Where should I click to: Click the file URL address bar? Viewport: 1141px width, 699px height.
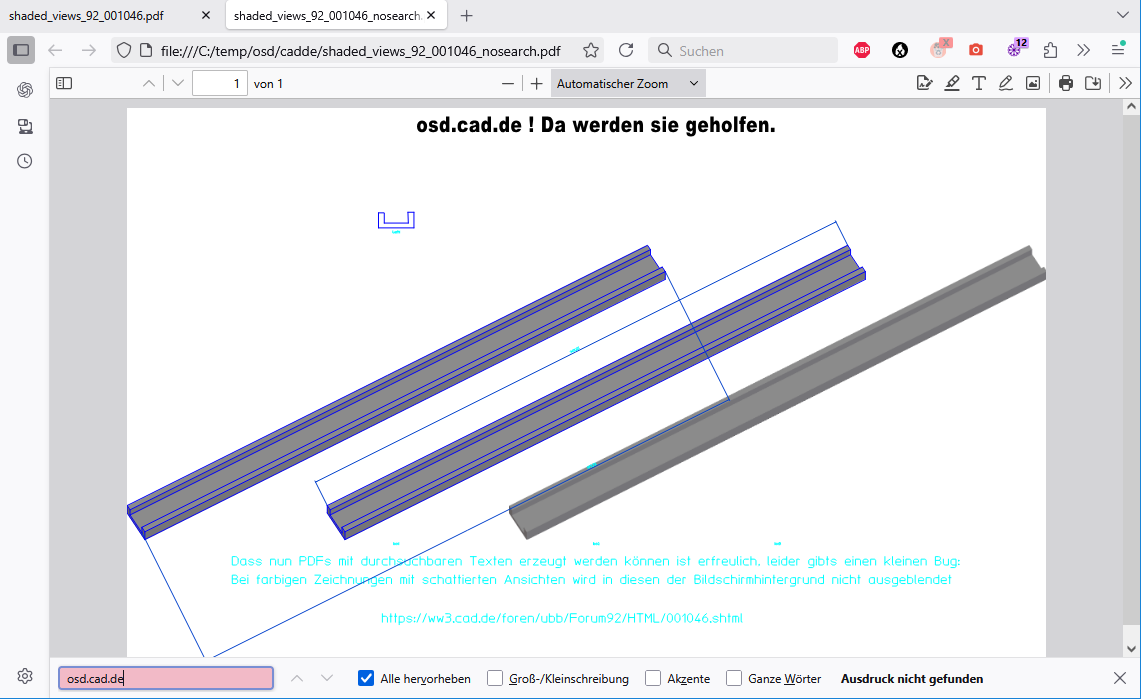pos(360,50)
